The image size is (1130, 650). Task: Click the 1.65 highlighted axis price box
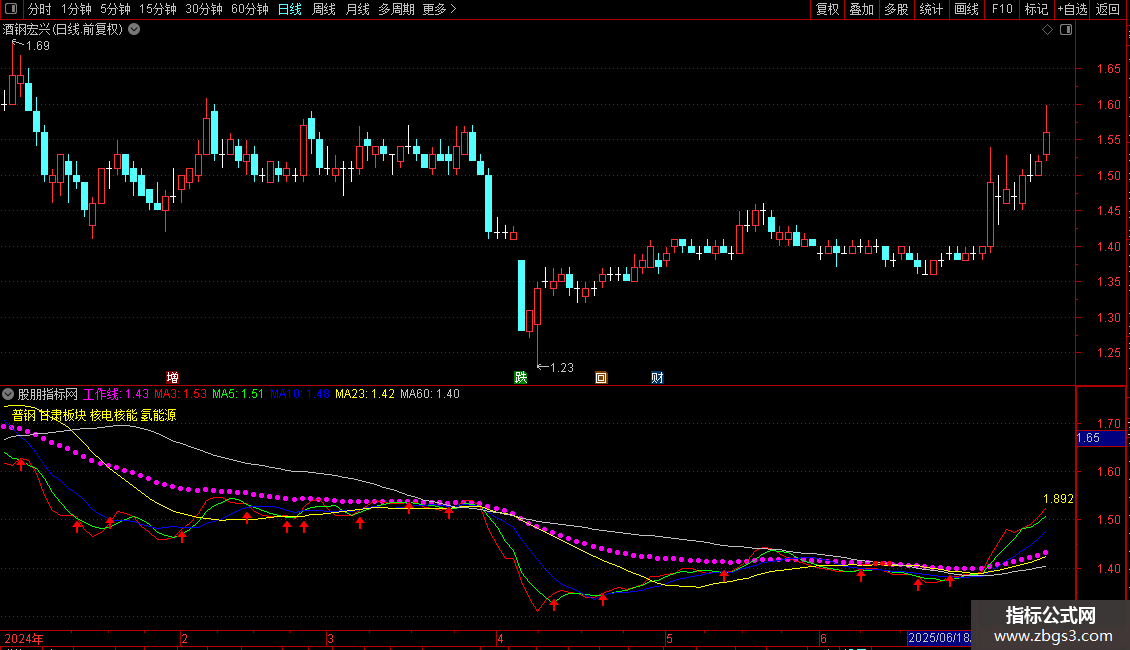click(1100, 438)
